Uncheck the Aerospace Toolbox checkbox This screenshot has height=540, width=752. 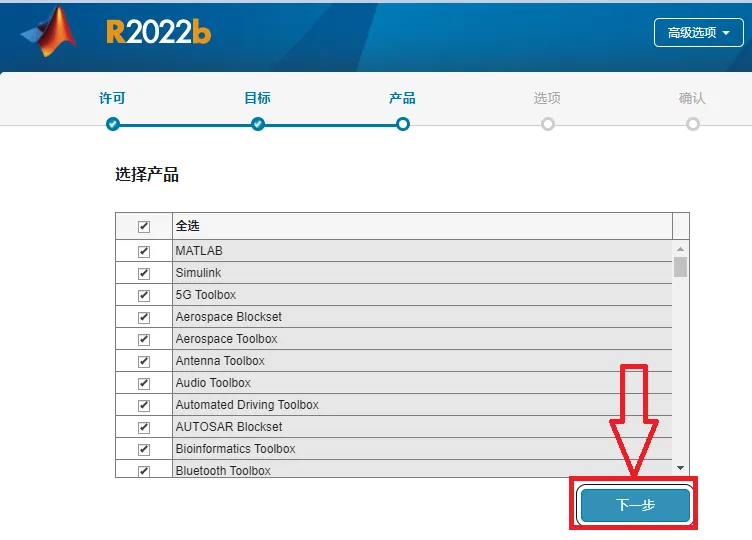(144, 340)
